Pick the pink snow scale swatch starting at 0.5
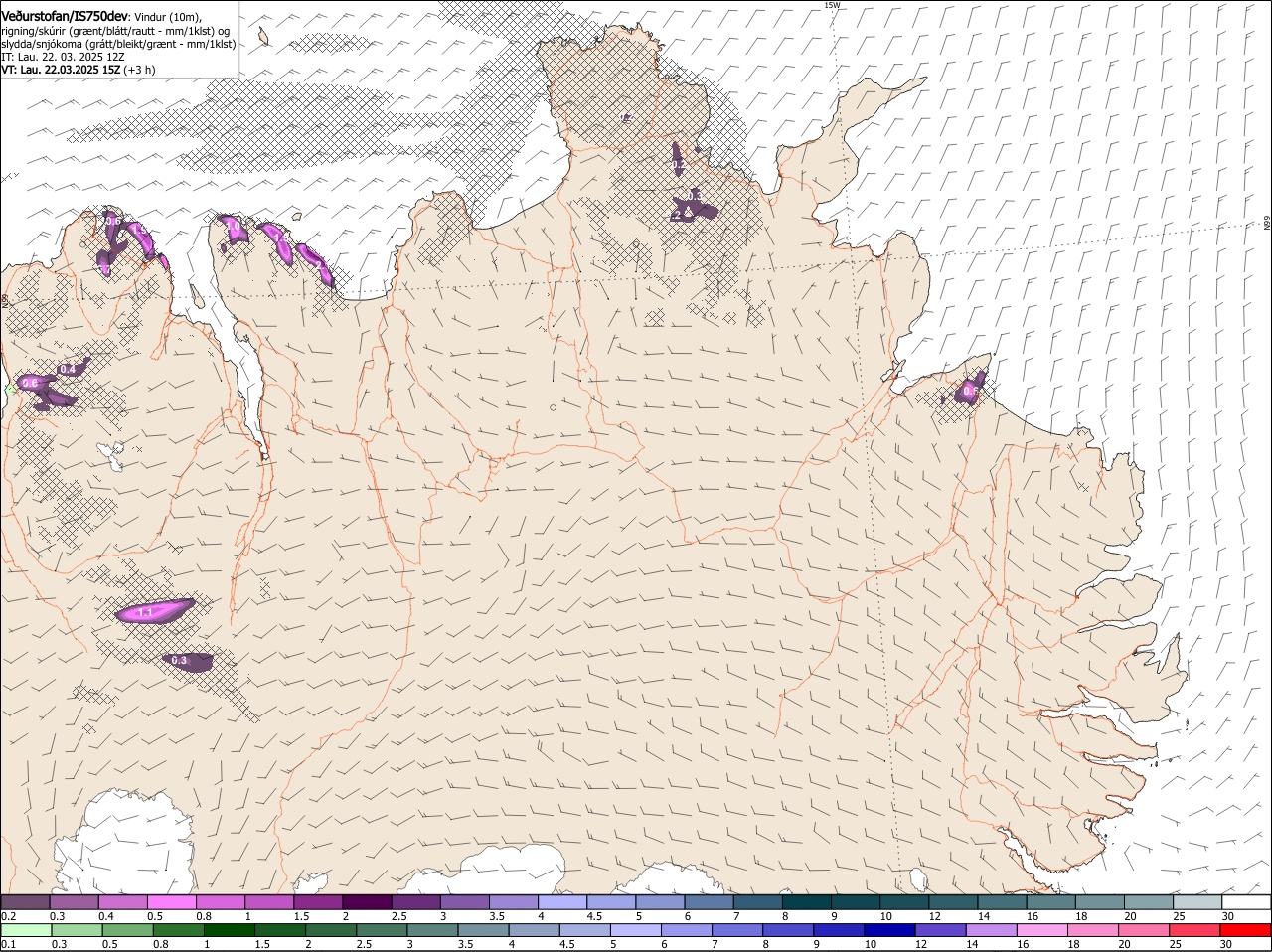 coord(171,902)
